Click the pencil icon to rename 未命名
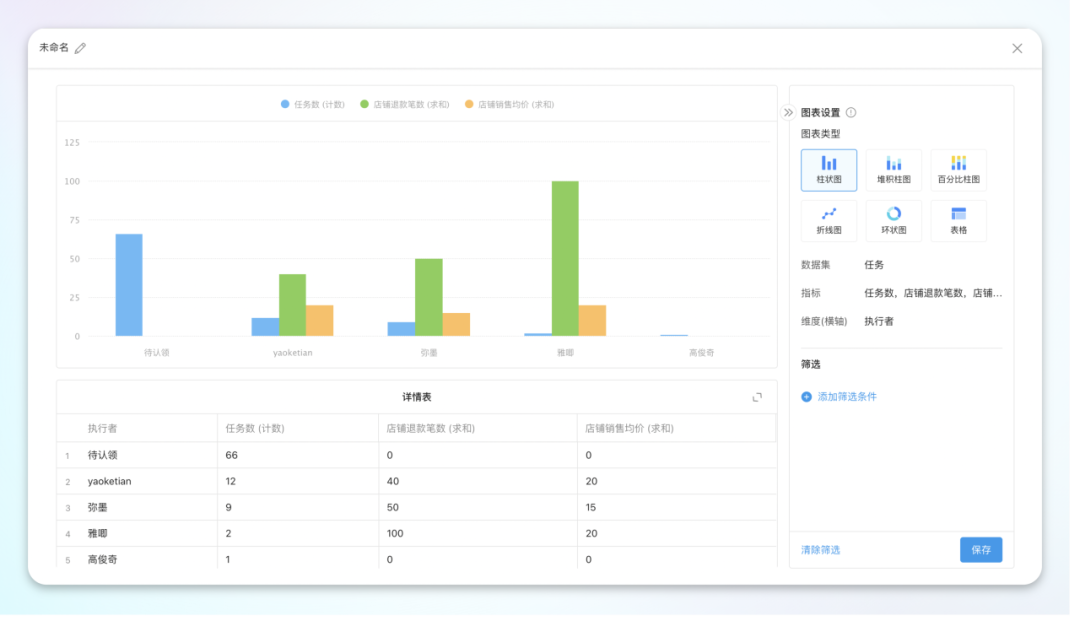This screenshot has height=637, width=1080. pyautogui.click(x=81, y=48)
